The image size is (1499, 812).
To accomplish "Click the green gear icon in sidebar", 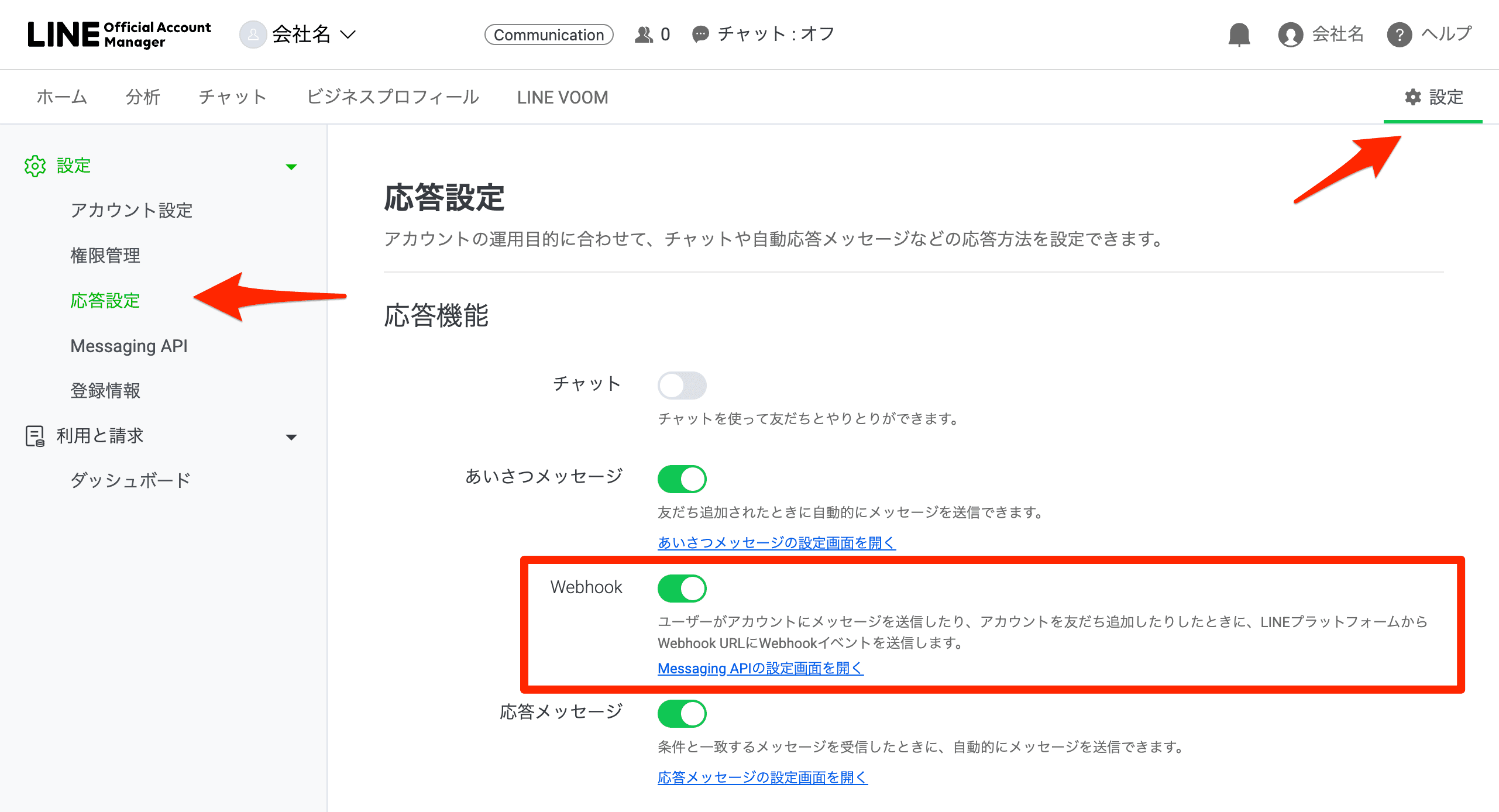I will pyautogui.click(x=35, y=166).
